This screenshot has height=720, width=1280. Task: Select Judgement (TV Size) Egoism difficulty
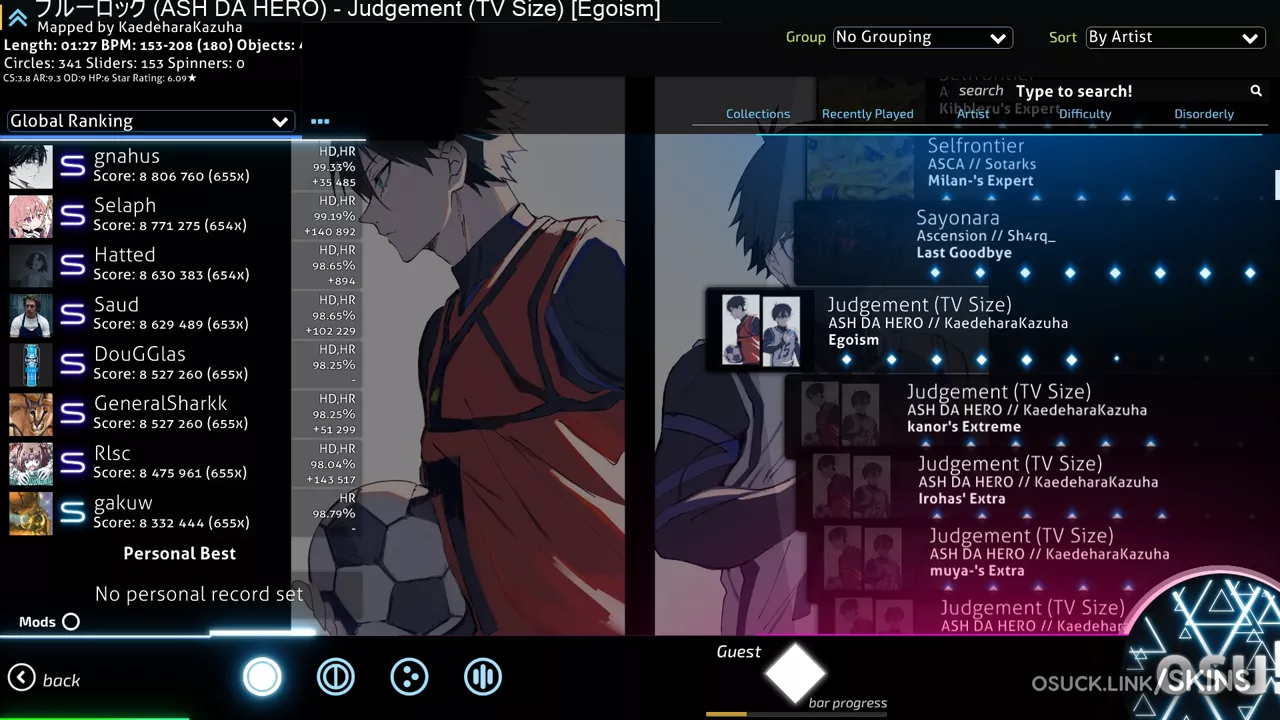(992, 330)
